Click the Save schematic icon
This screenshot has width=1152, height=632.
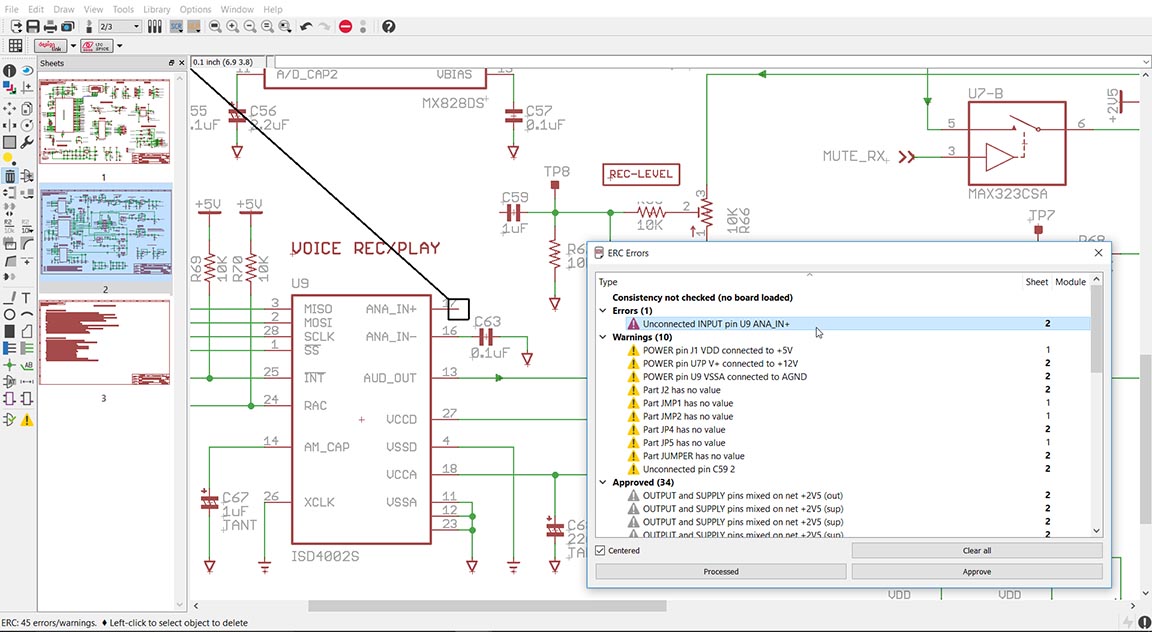point(32,26)
